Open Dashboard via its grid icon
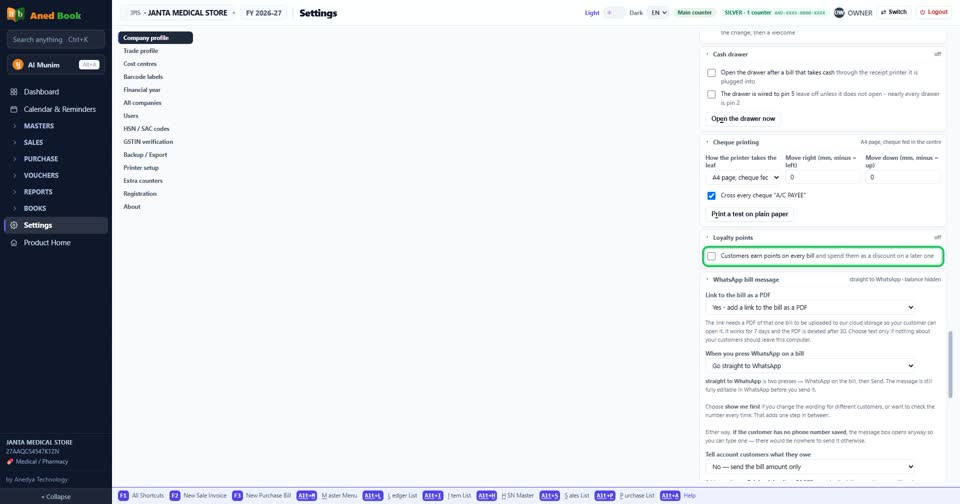 [13, 92]
